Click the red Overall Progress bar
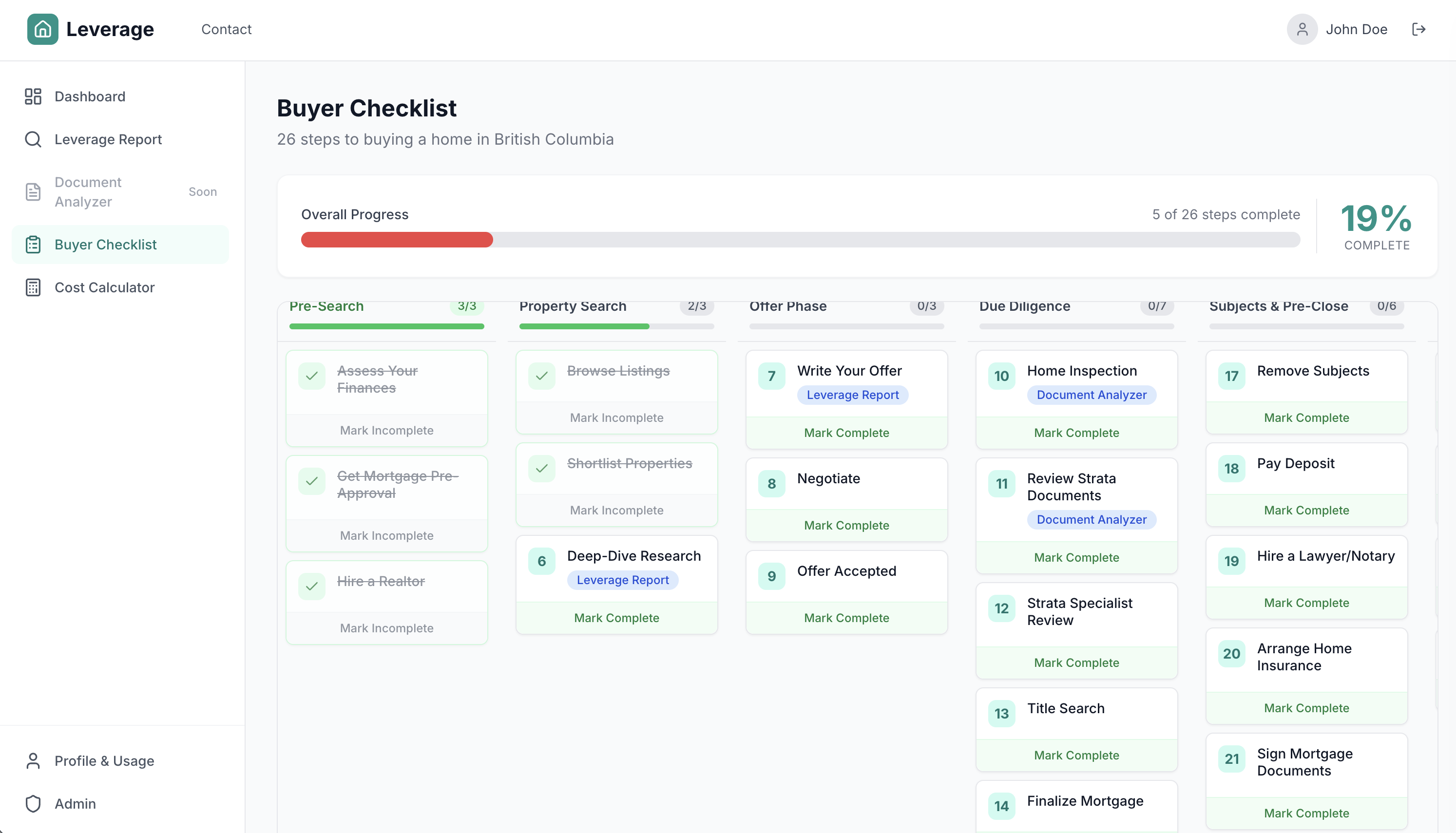The image size is (1456, 833). tap(397, 240)
